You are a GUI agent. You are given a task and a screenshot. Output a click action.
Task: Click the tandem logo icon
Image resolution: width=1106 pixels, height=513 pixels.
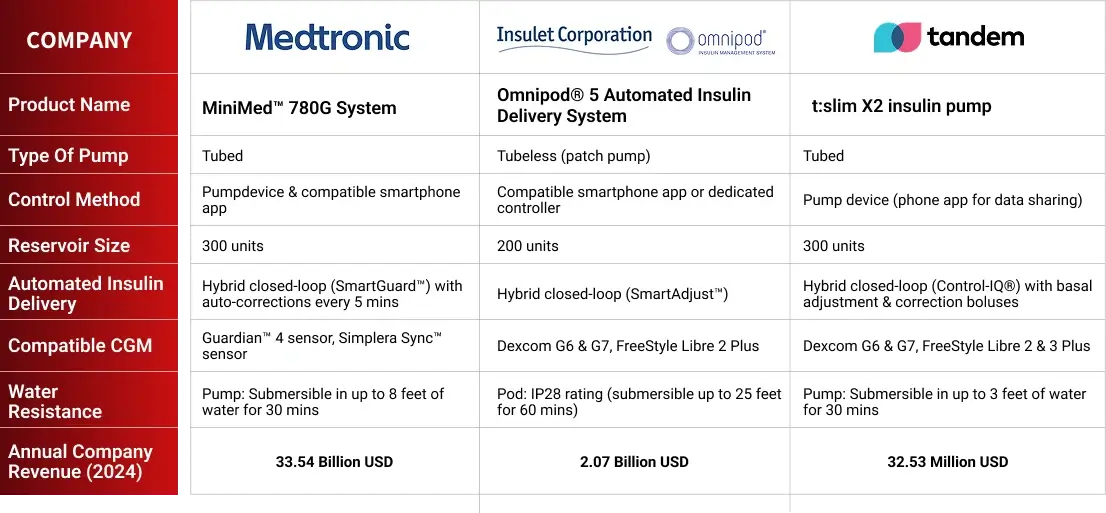[897, 37]
